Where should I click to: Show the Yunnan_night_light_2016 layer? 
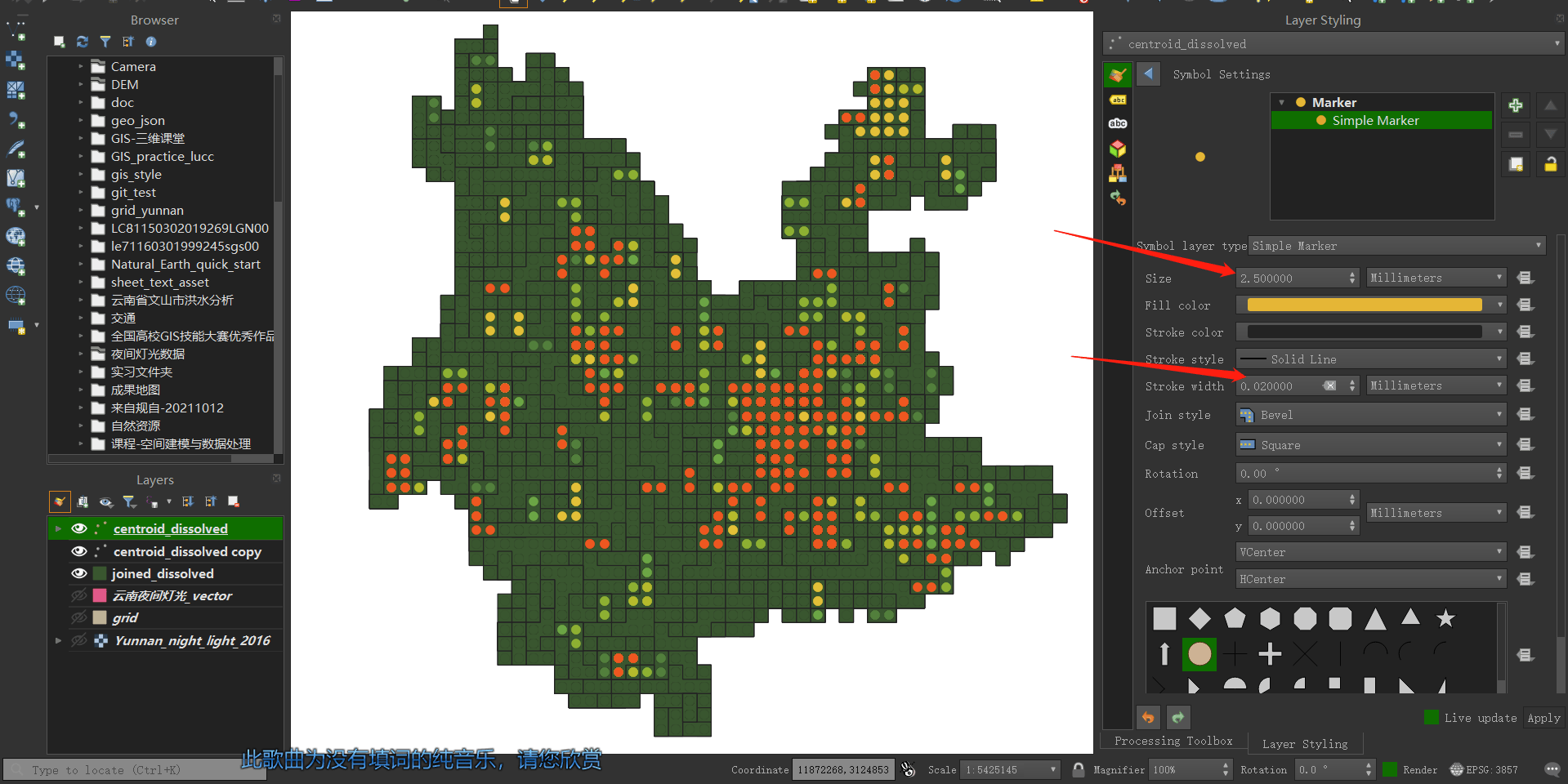point(78,641)
